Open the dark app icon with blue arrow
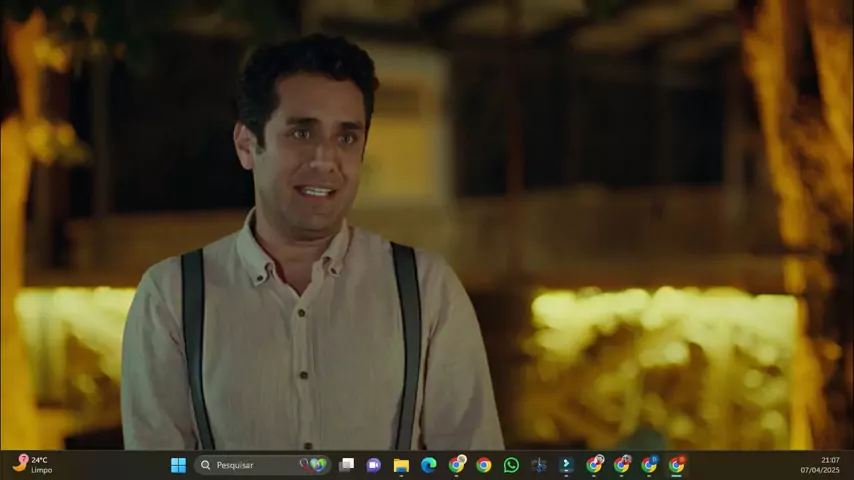Image resolution: width=854 pixels, height=480 pixels. tap(566, 465)
